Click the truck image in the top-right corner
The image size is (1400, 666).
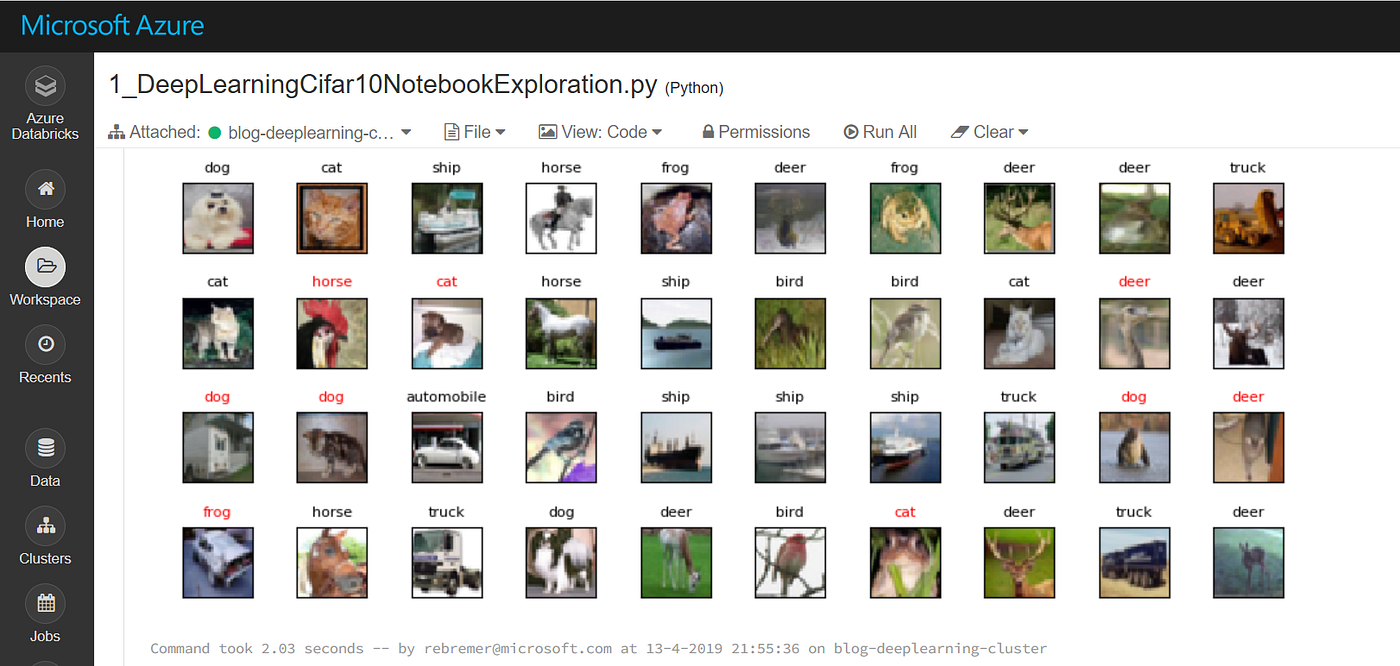[x=1248, y=218]
